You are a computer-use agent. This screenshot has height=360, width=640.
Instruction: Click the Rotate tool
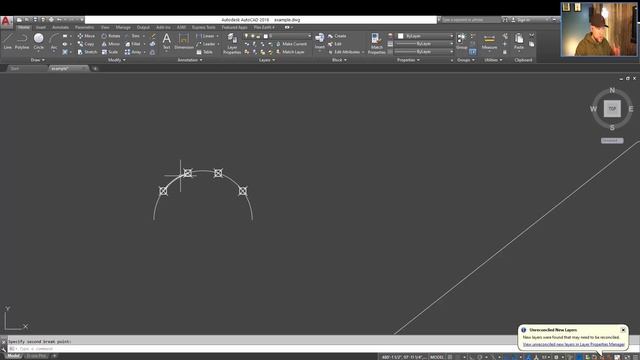click(111, 36)
